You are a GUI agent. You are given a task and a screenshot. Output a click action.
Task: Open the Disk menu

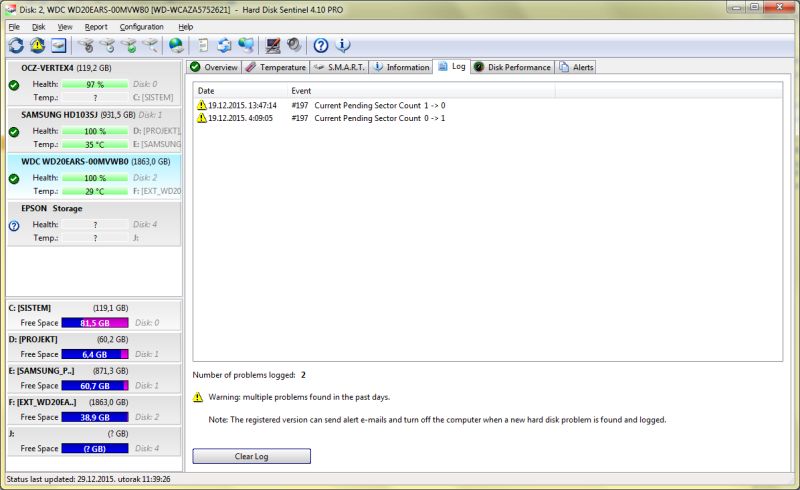coord(39,27)
